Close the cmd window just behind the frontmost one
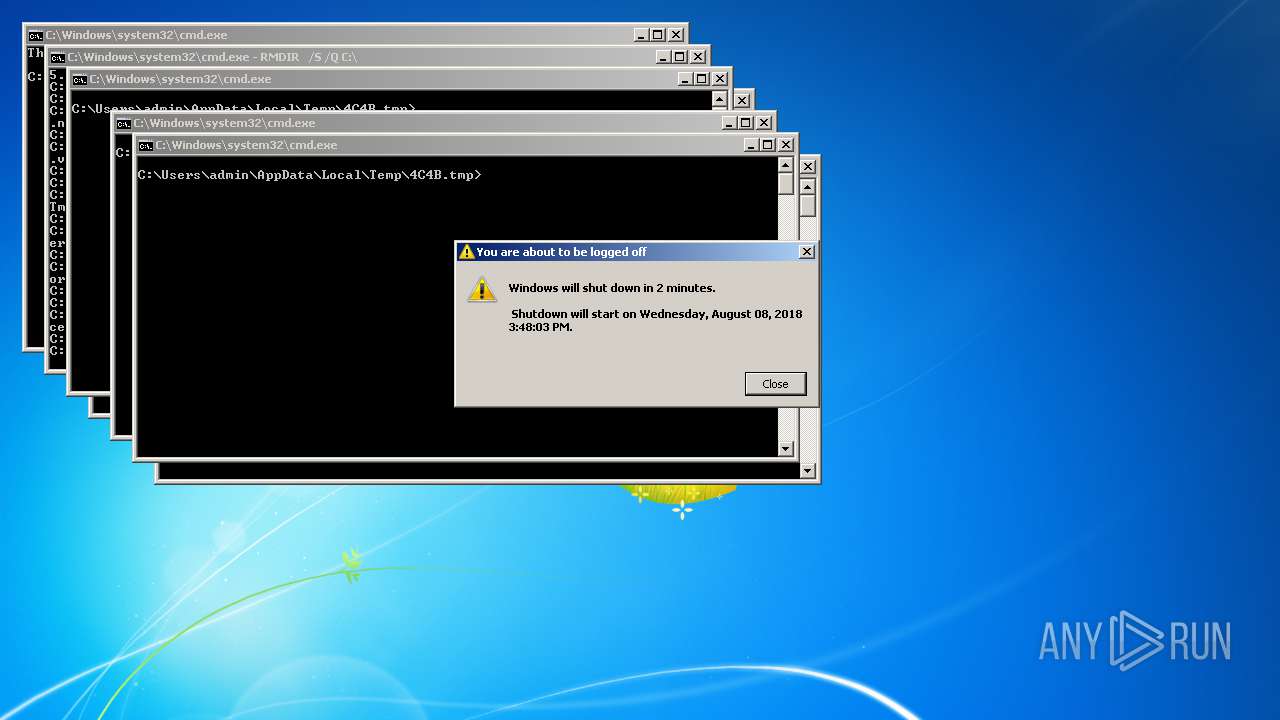The image size is (1280, 720). coord(764,123)
